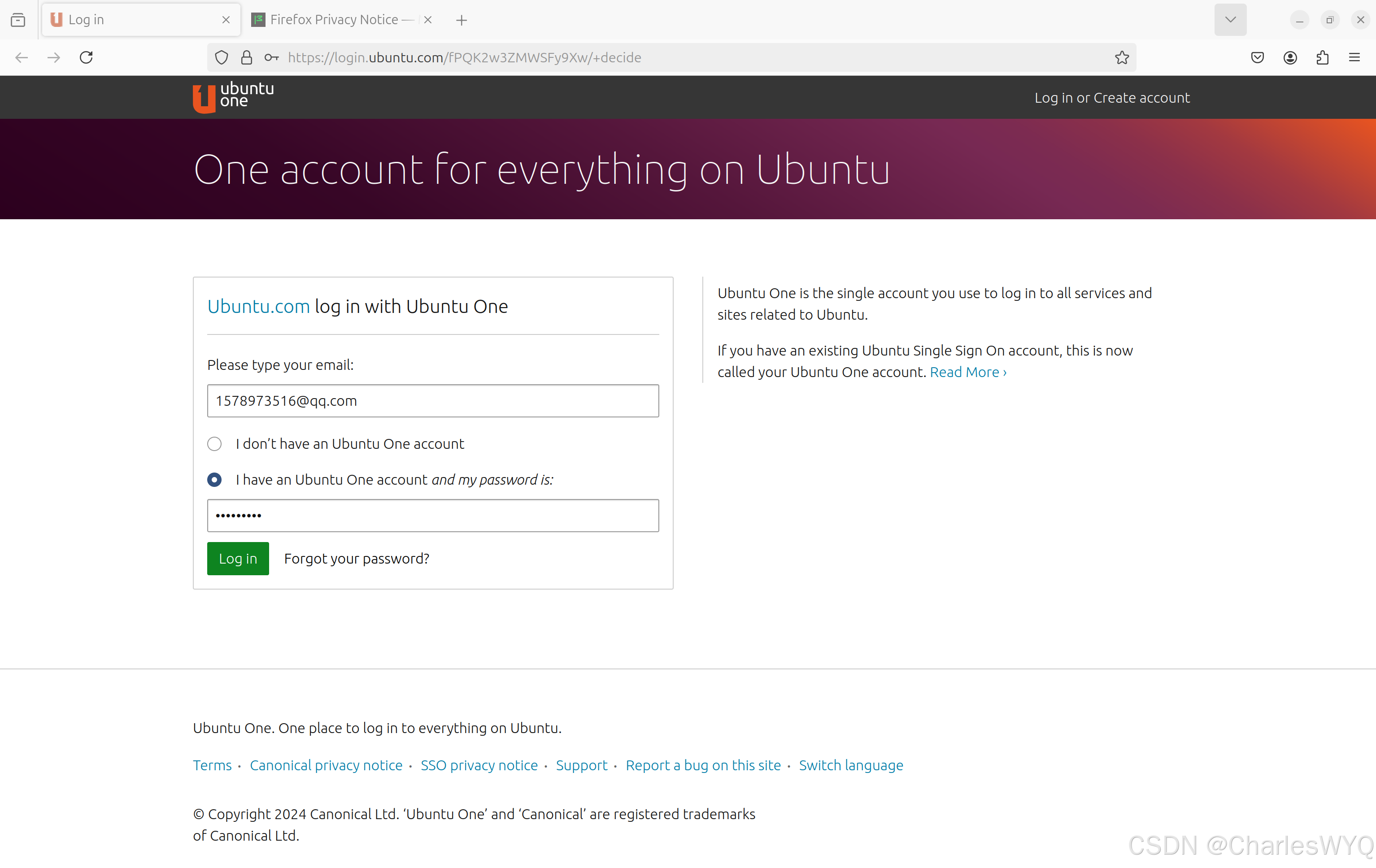Go back to the previous page

pyautogui.click(x=21, y=57)
